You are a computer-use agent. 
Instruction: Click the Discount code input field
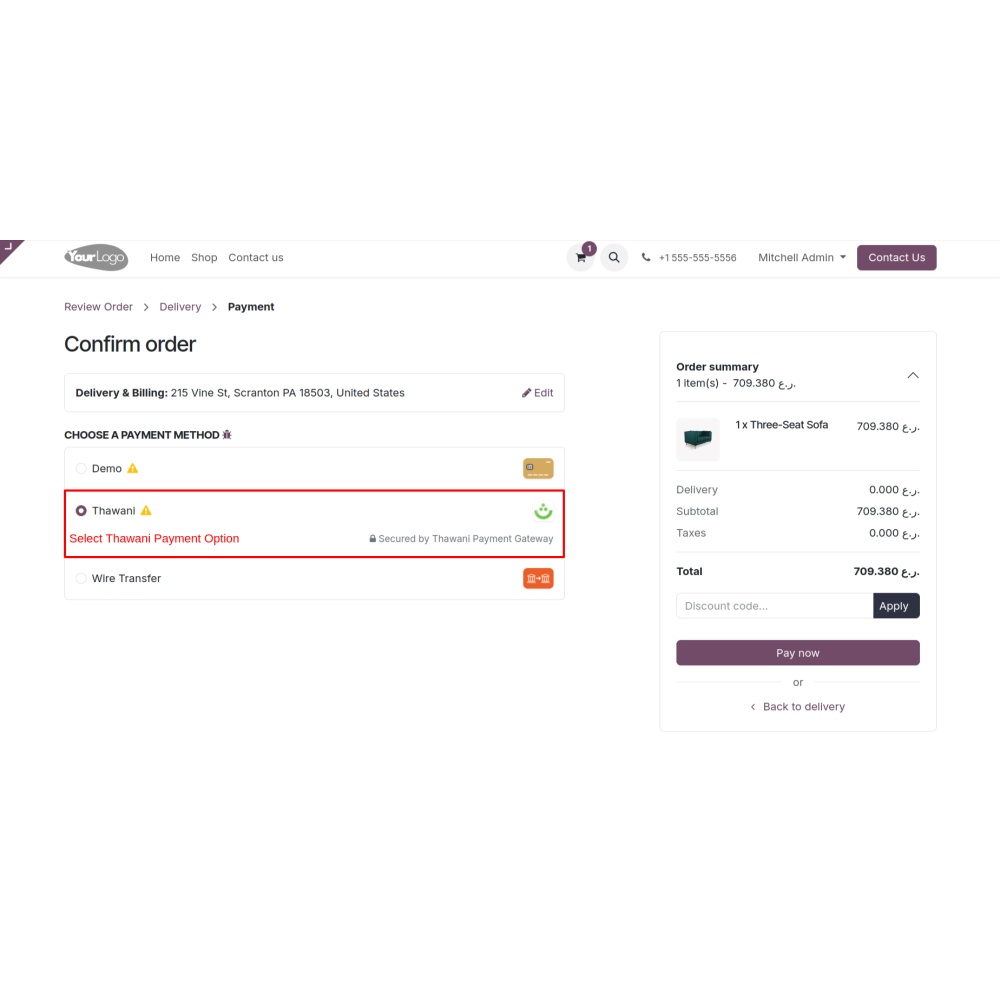(x=774, y=606)
